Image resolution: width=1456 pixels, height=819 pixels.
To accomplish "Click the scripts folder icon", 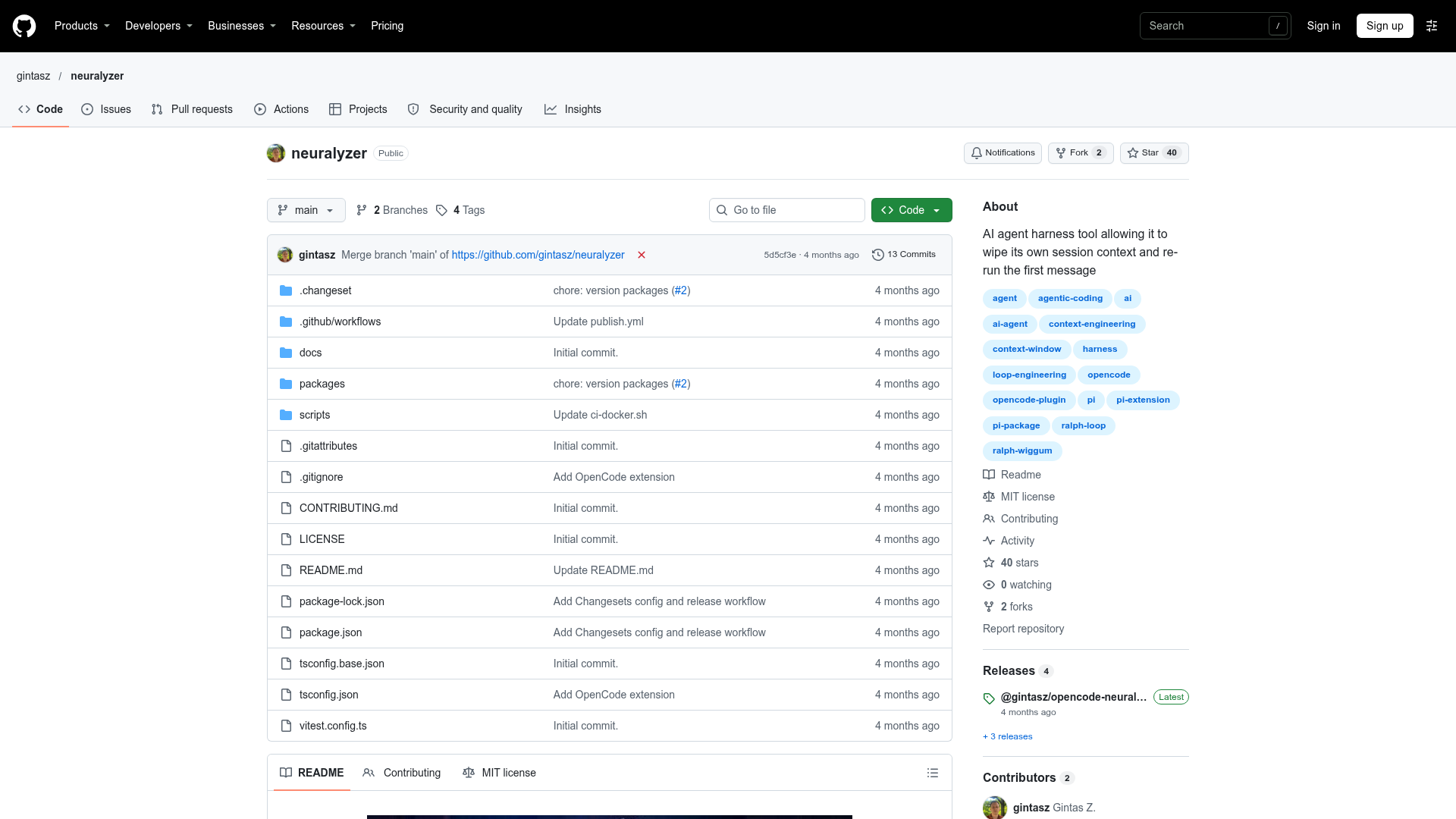I will [x=286, y=415].
